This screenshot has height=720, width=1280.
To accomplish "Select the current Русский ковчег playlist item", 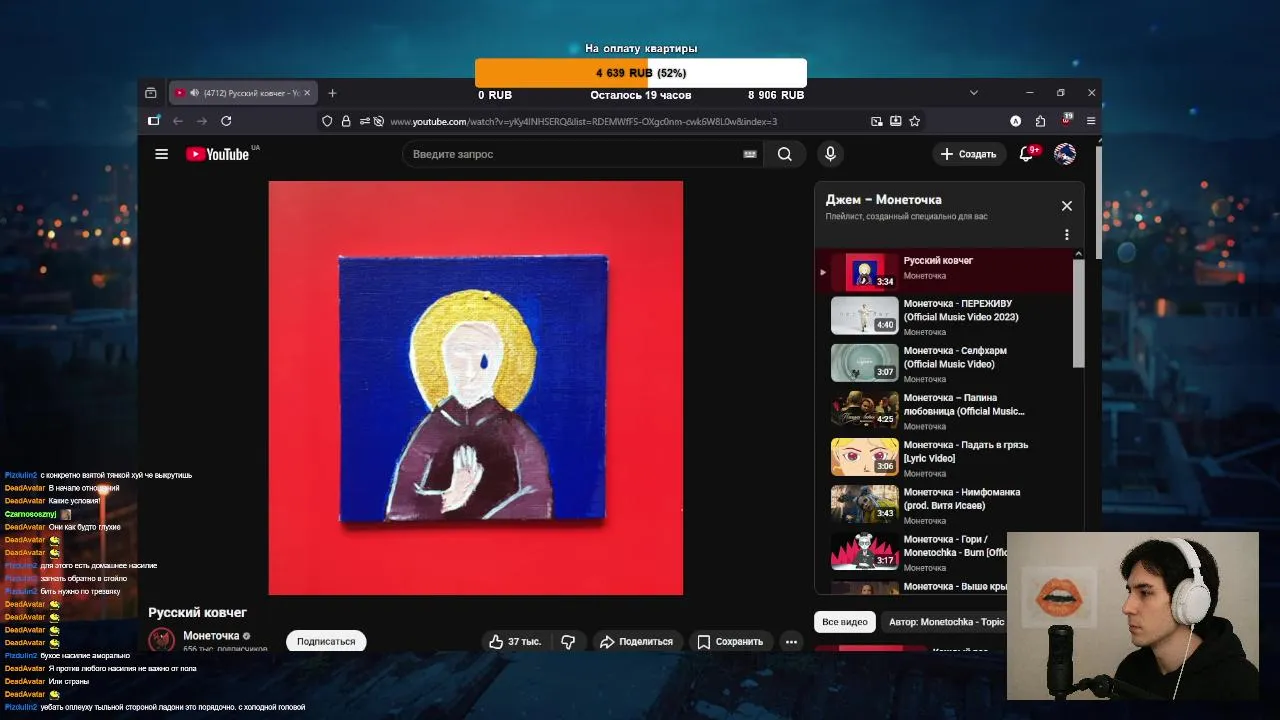I will point(944,271).
